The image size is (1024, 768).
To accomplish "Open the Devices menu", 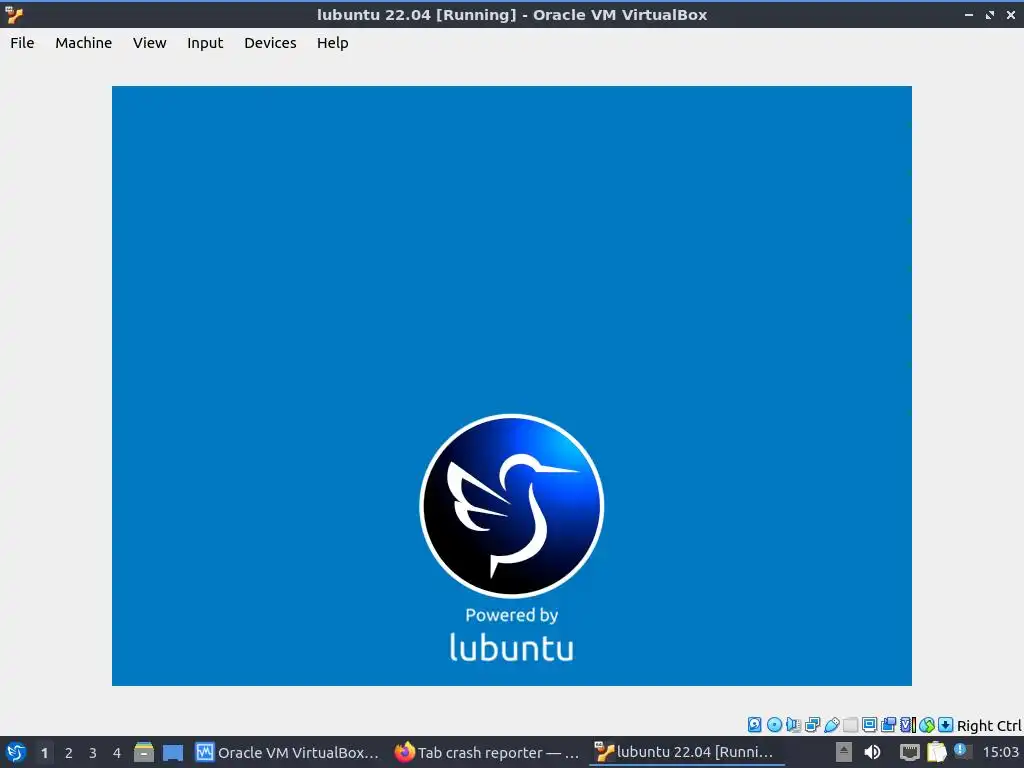I will tap(270, 43).
